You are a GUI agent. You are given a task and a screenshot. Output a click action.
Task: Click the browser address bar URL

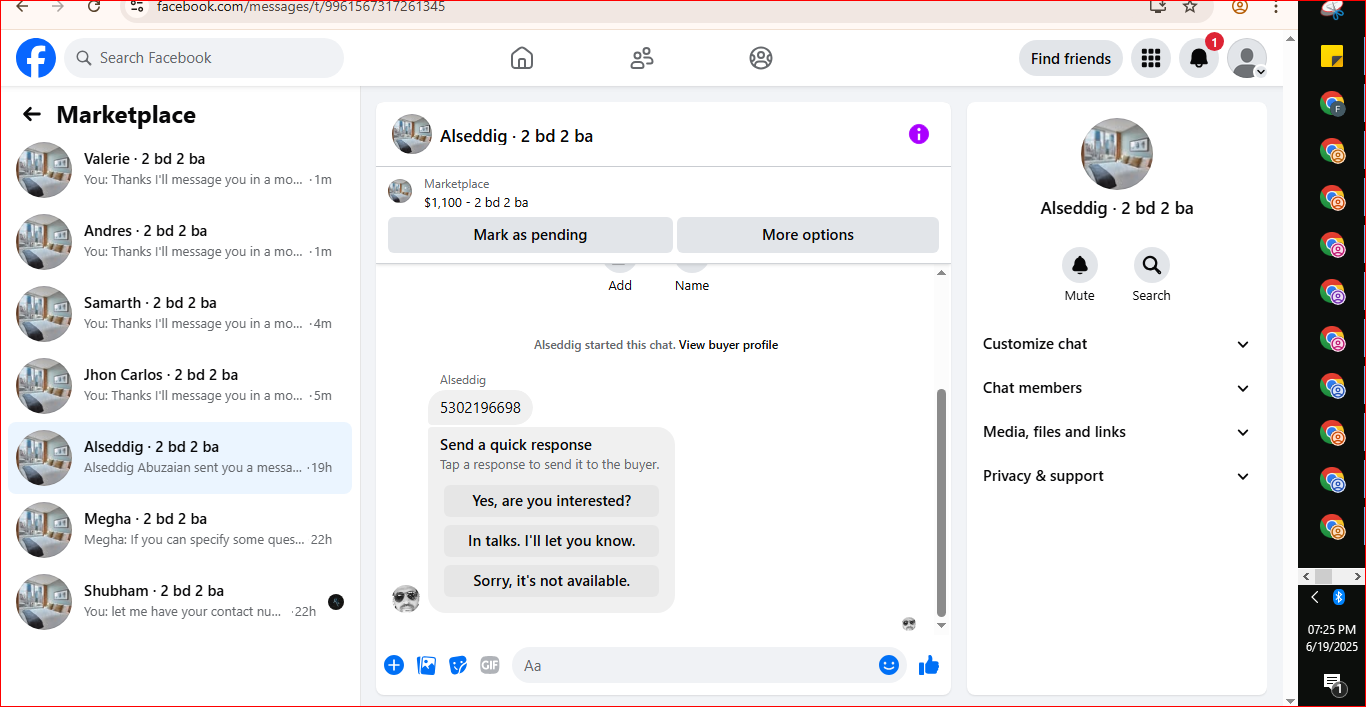click(300, 7)
